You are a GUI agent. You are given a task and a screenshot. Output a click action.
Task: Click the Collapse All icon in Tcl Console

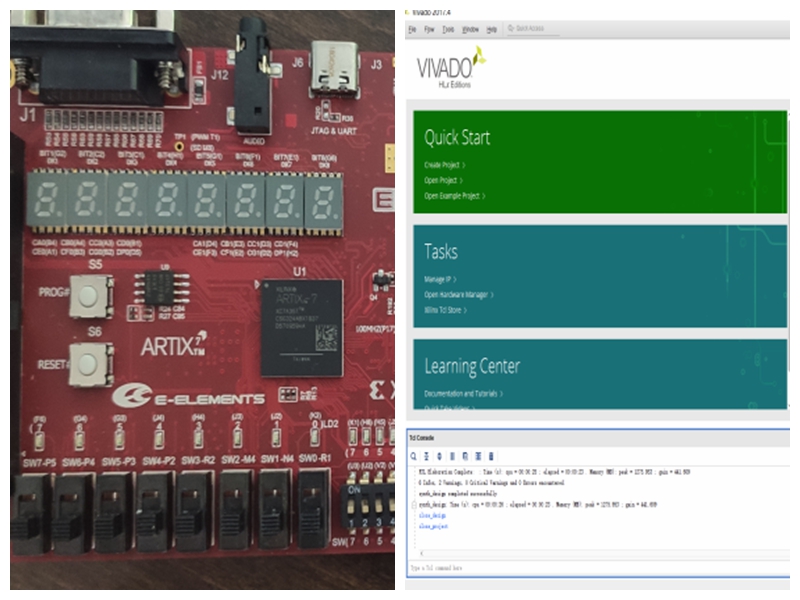pos(428,456)
